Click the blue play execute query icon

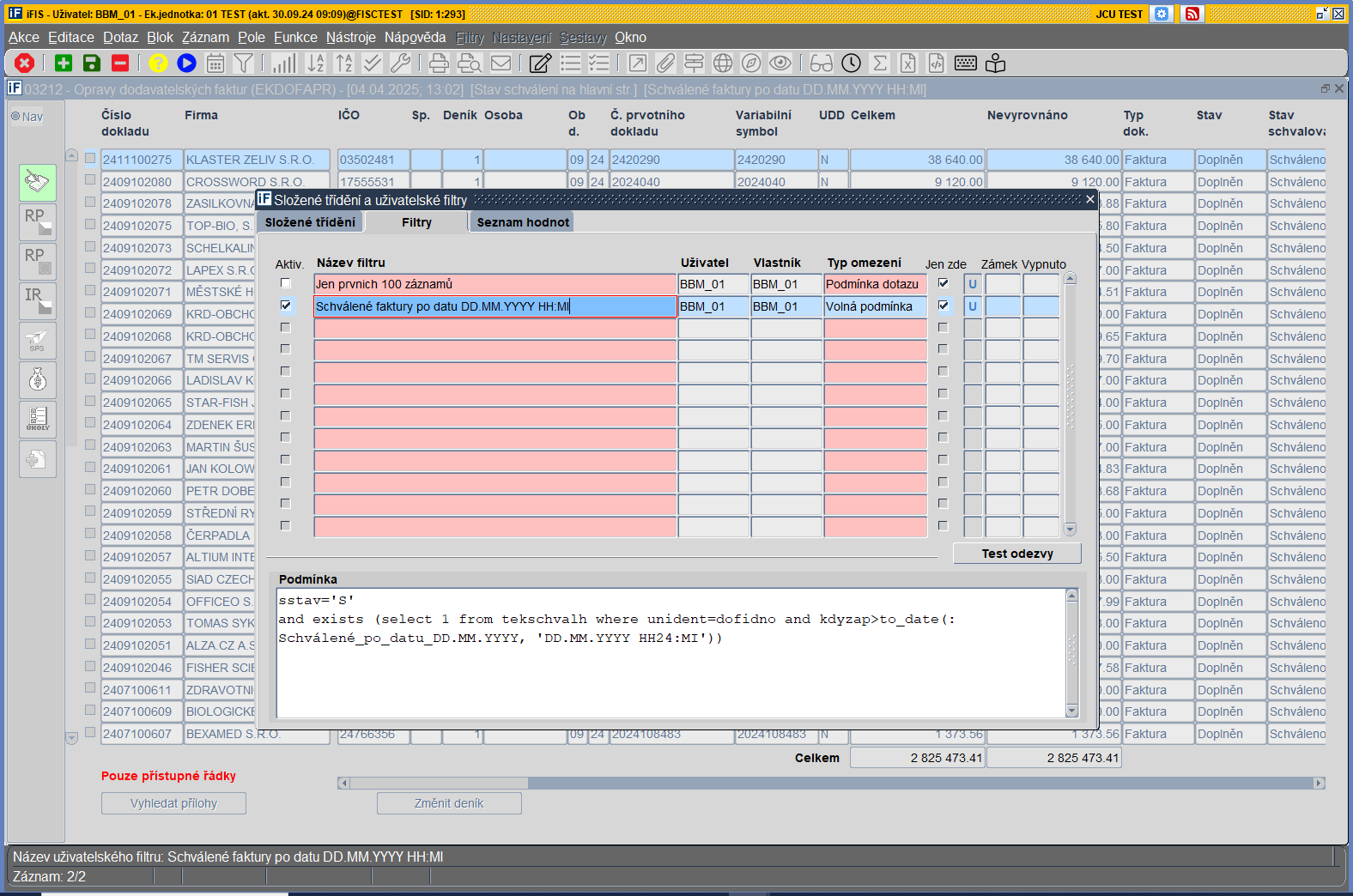[x=186, y=63]
